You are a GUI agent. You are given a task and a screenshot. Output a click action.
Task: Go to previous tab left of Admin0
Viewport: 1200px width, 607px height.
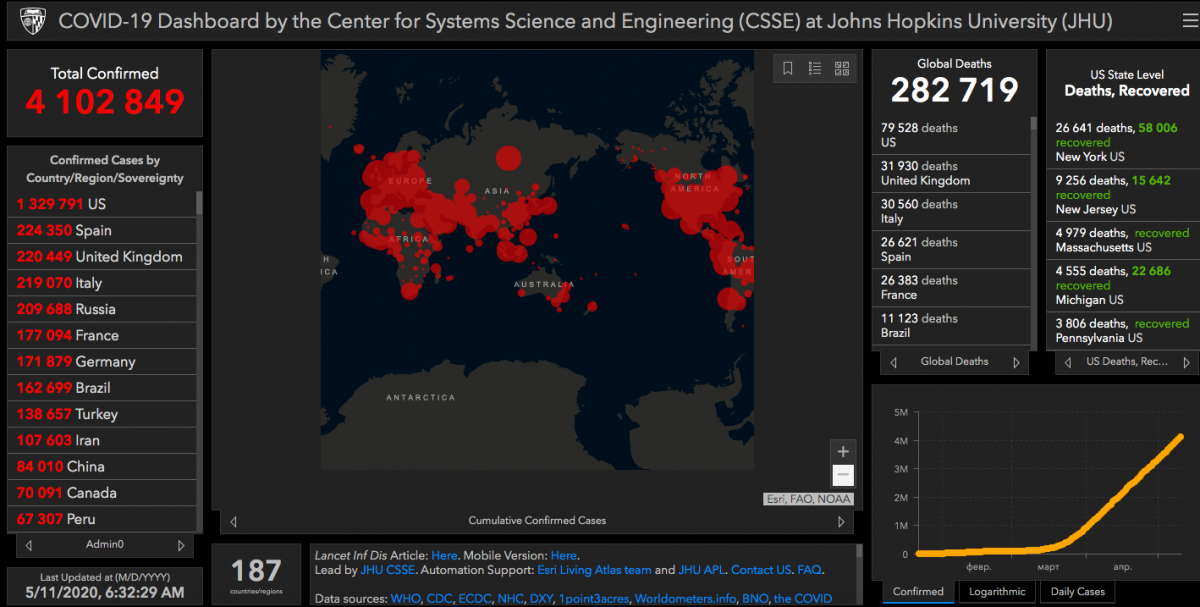[29, 545]
